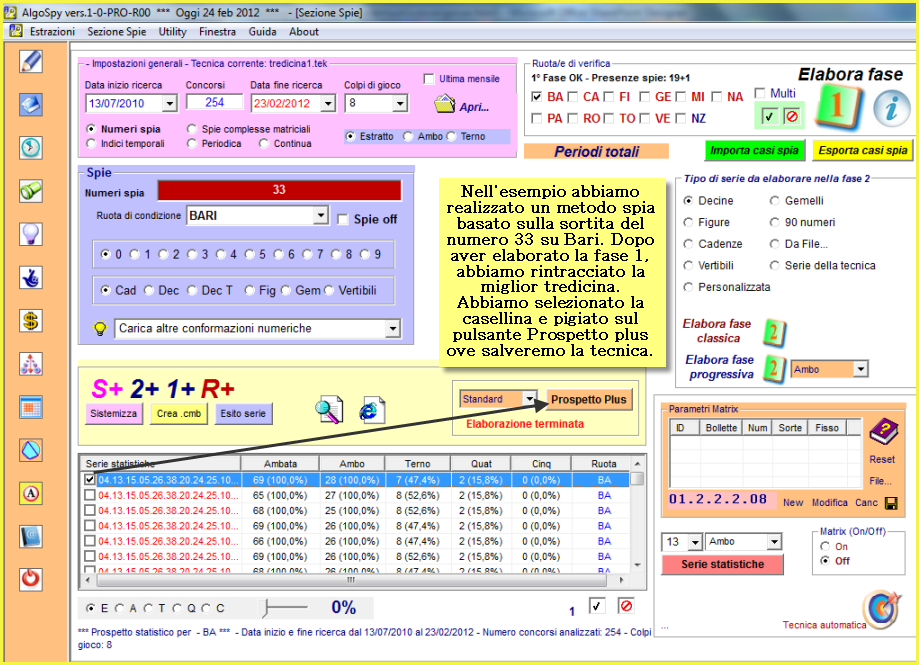This screenshot has width=919, height=665.
Task: Open the Estrazioni menu
Action: [52, 32]
